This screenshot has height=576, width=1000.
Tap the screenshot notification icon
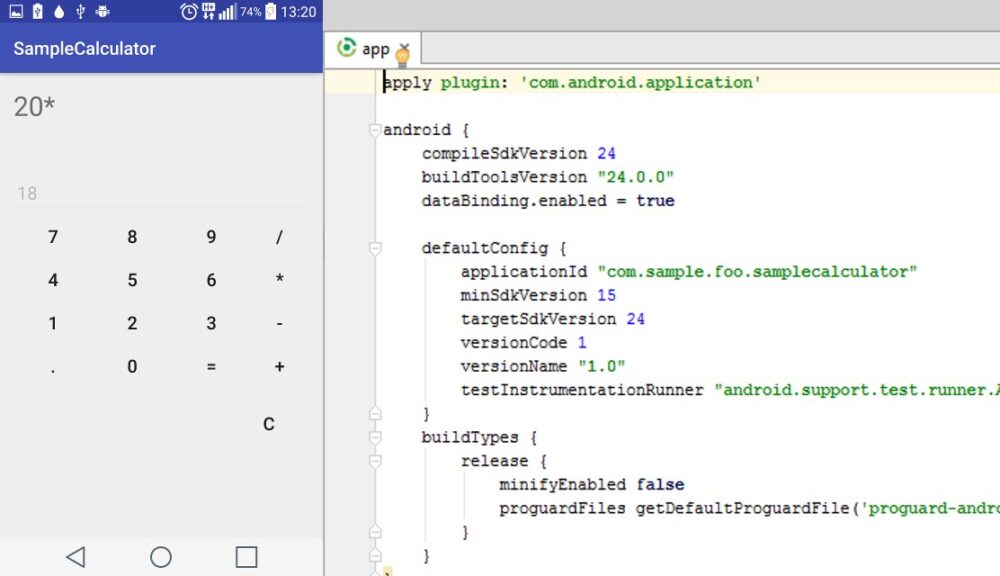click(16, 11)
